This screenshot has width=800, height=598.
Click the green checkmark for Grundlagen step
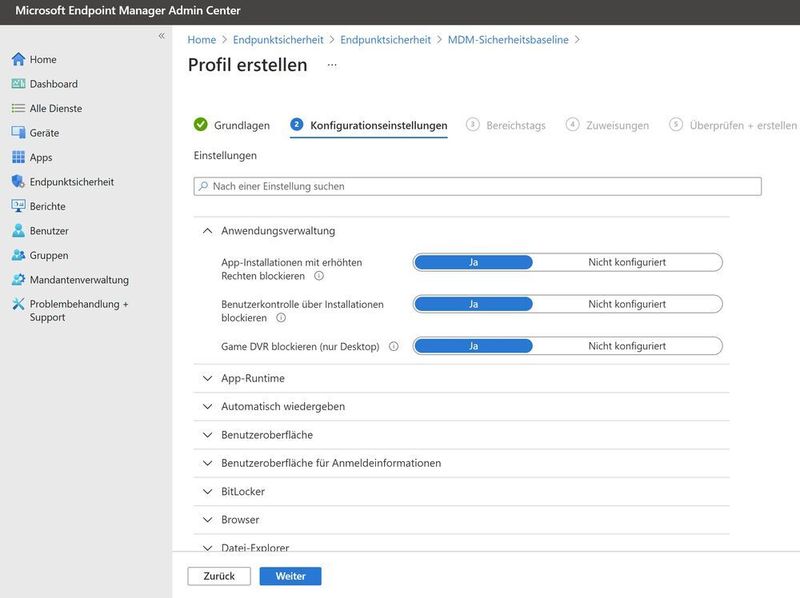tap(201, 124)
